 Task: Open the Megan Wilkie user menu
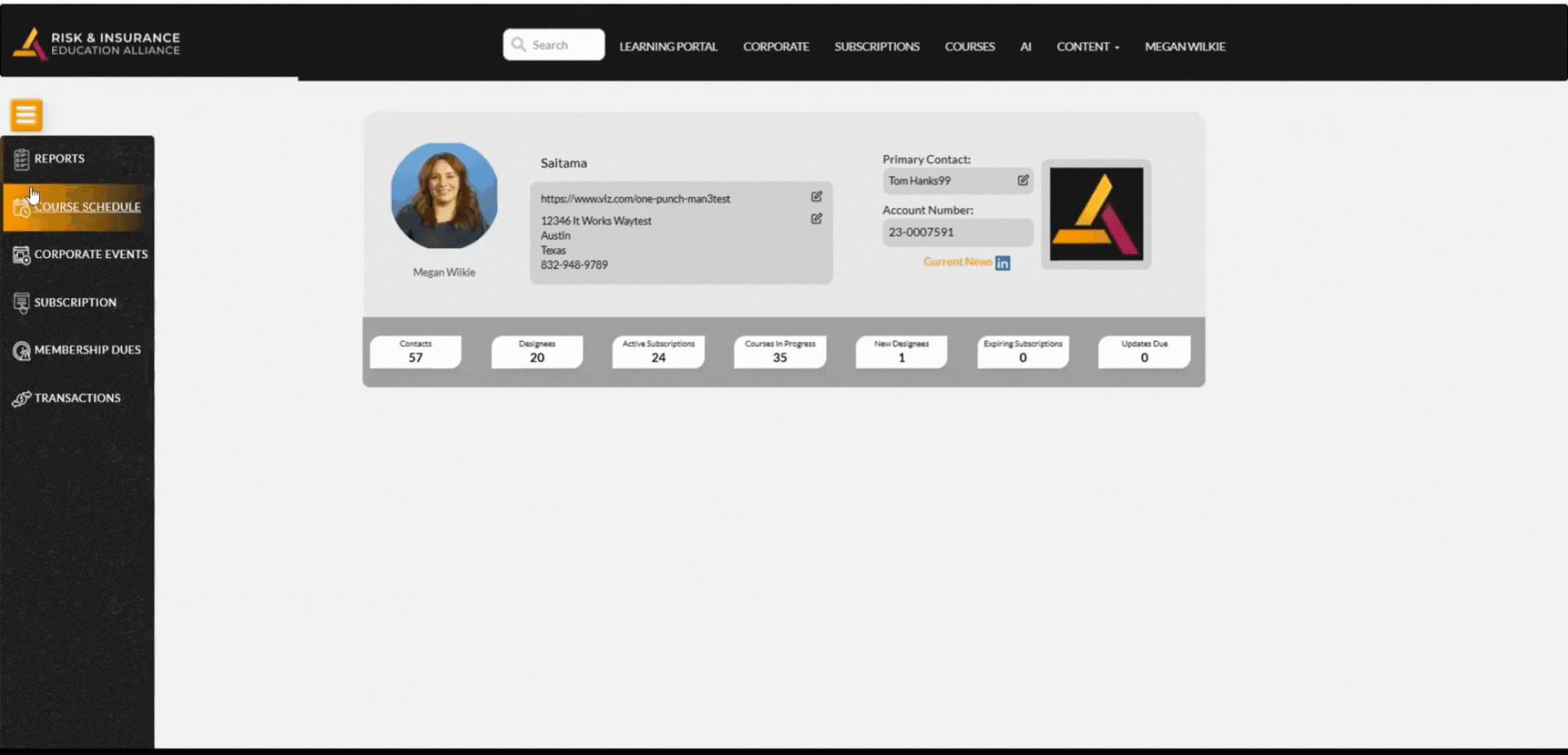(x=1184, y=47)
